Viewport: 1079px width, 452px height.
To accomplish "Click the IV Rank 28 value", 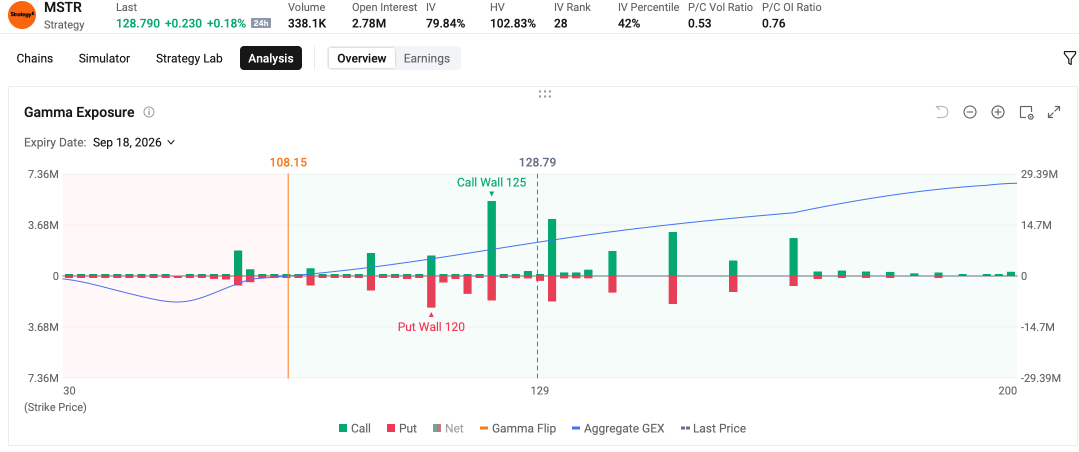I will (560, 23).
